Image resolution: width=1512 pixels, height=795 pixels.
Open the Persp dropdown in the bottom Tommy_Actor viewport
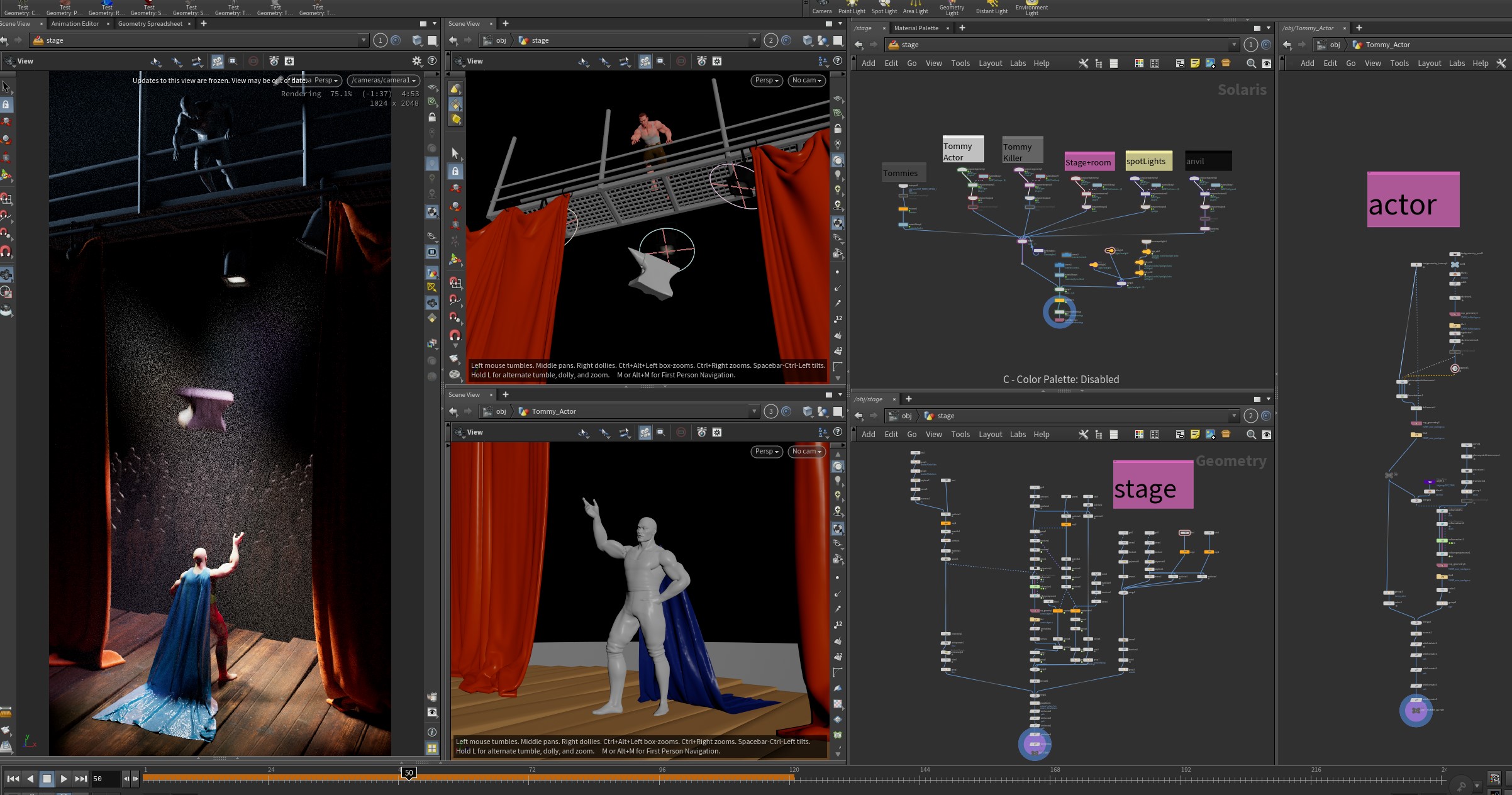click(767, 452)
